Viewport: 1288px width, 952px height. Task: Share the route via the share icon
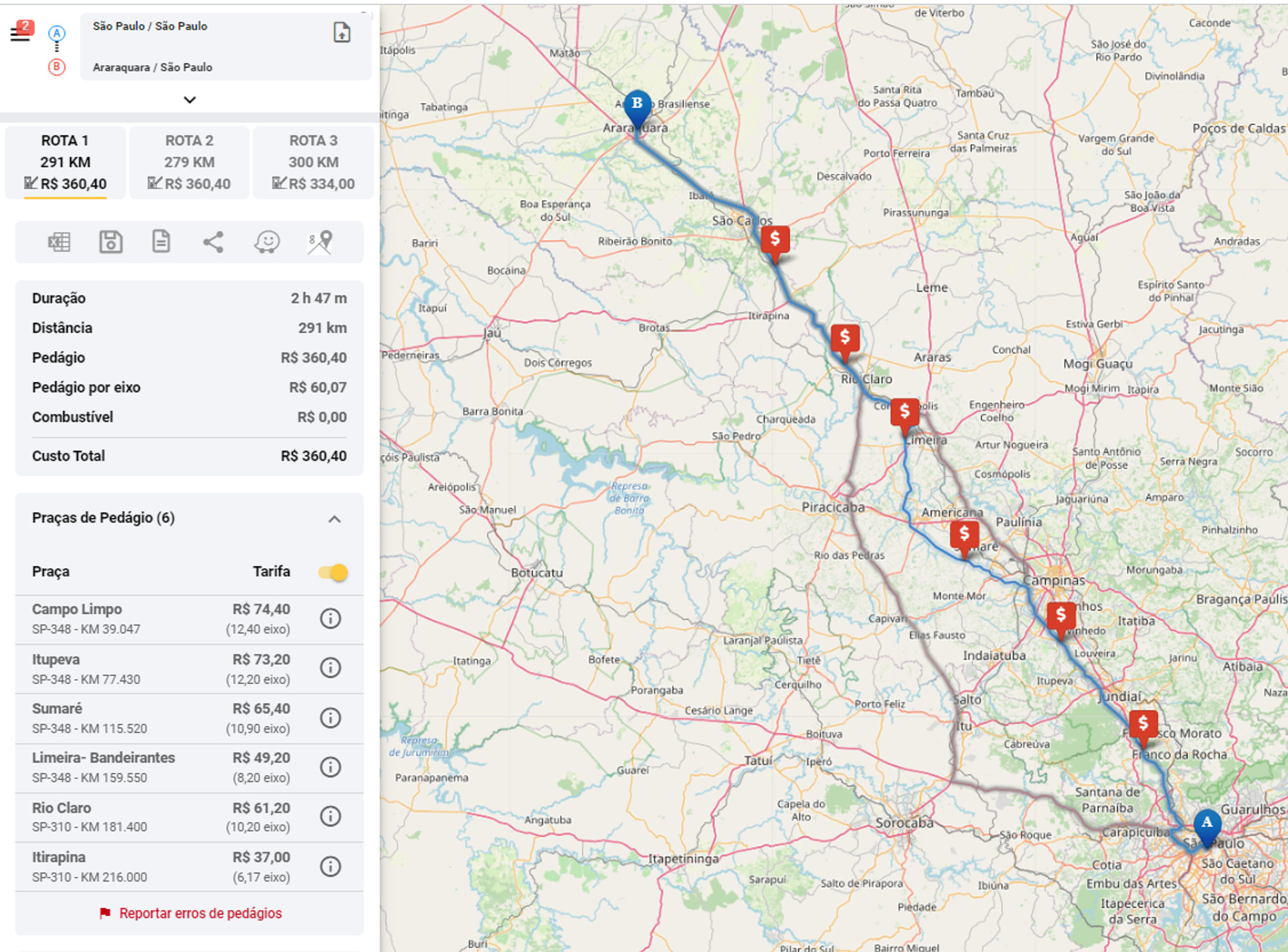(x=213, y=242)
